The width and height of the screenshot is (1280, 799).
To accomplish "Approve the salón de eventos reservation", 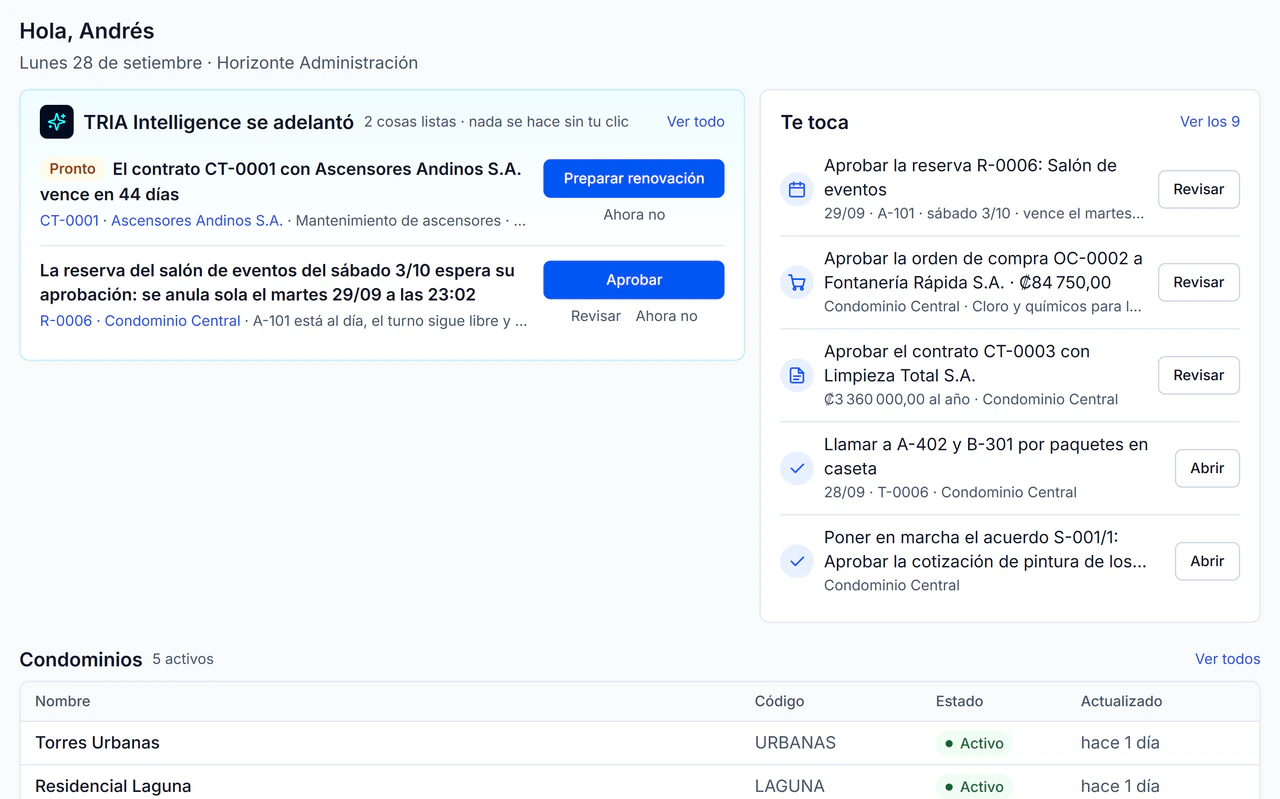I will [634, 280].
